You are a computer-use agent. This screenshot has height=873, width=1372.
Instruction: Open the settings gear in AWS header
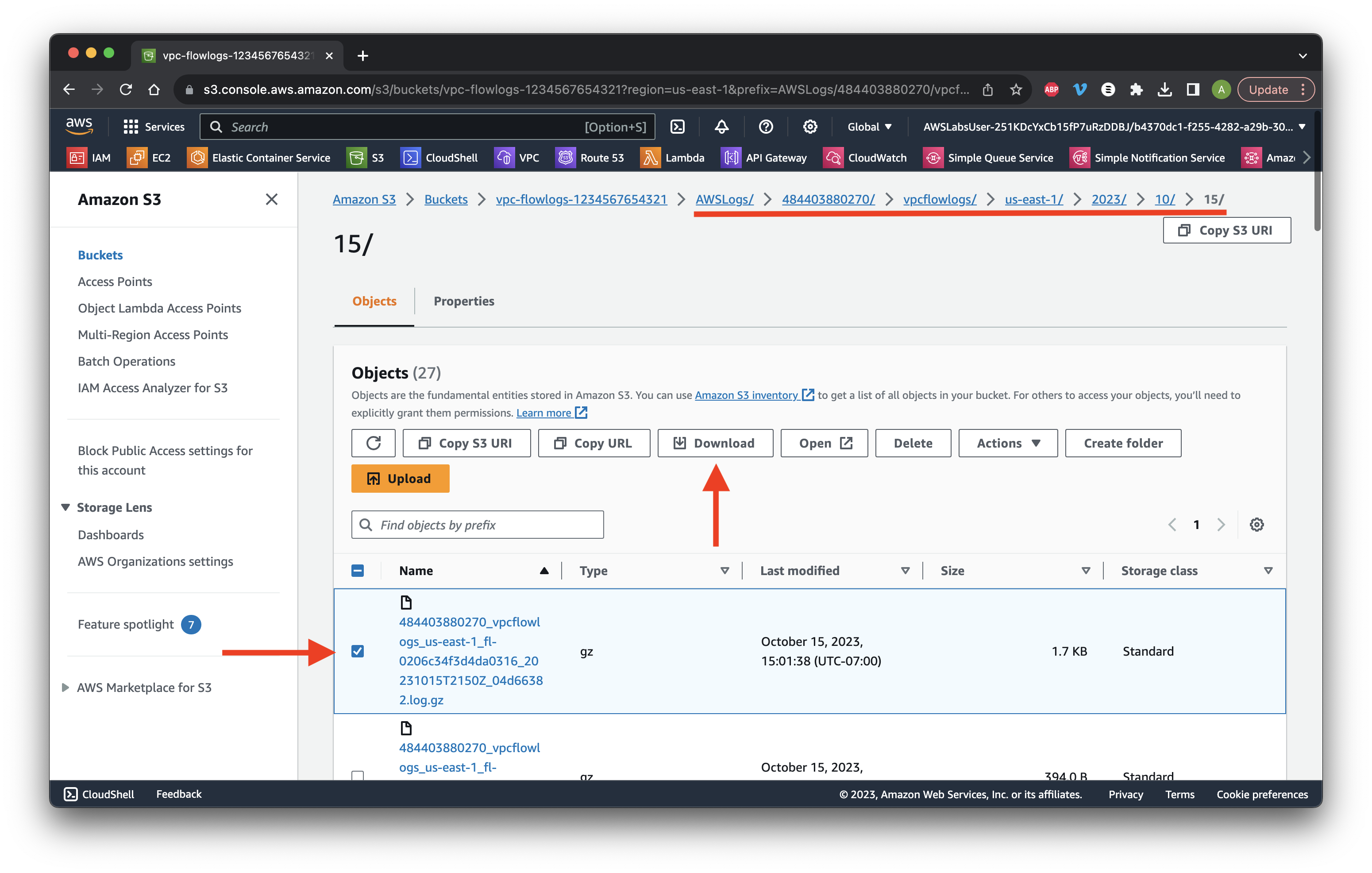click(x=809, y=127)
